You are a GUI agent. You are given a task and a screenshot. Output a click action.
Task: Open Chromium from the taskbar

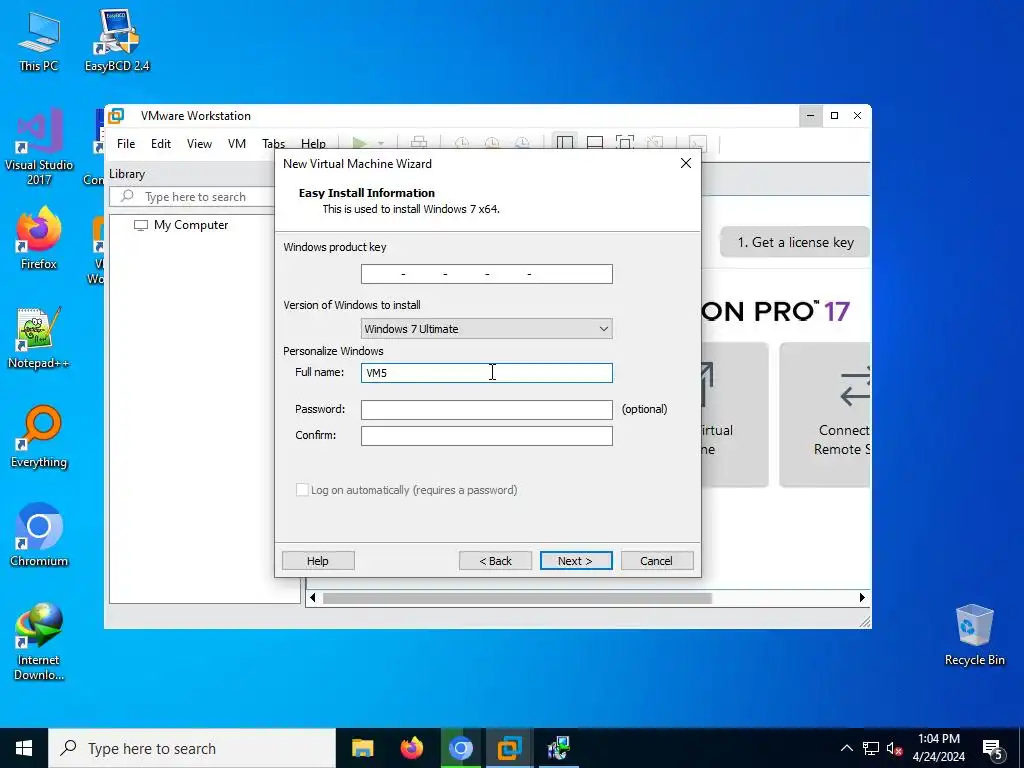click(460, 748)
